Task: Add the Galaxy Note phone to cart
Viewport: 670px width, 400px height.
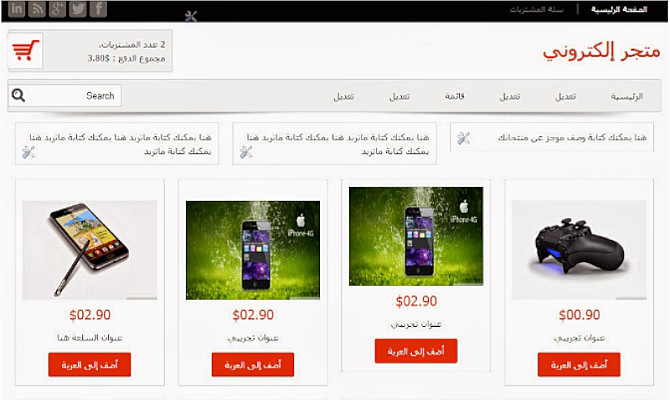Action: coord(89,365)
